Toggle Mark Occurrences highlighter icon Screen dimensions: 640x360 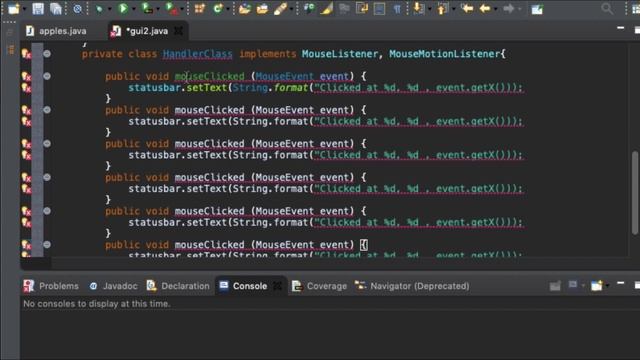click(x=326, y=9)
